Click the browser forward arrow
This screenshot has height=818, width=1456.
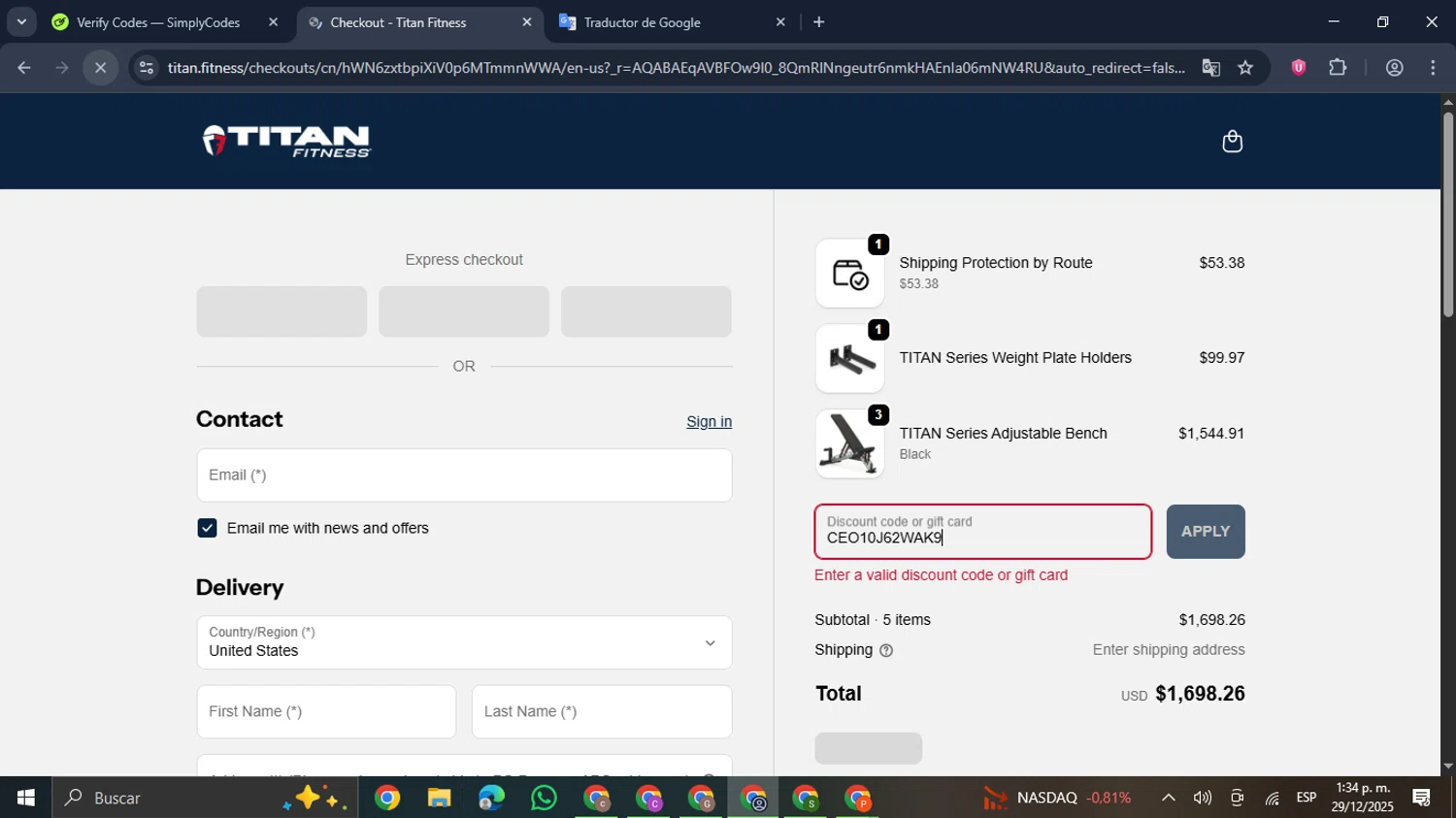tap(61, 68)
